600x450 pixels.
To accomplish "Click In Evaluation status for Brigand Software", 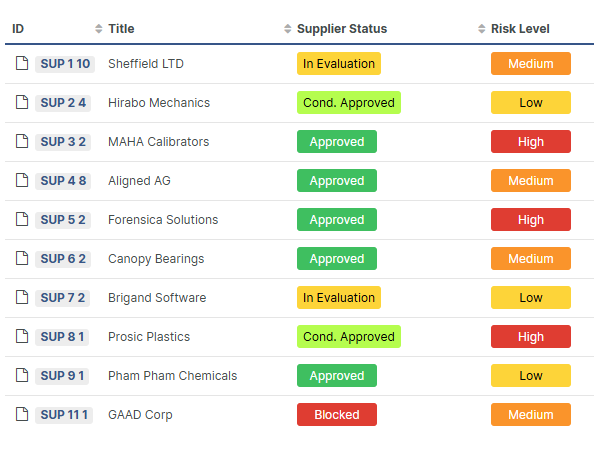I will point(339,298).
